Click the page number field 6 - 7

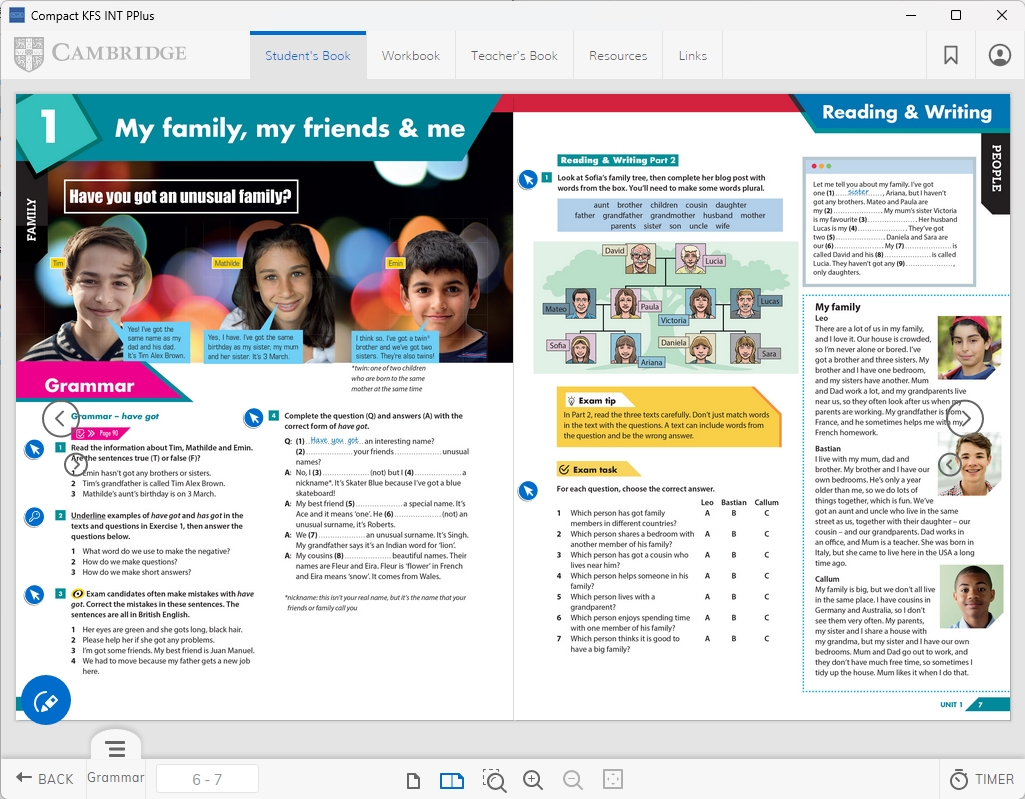[x=207, y=779]
